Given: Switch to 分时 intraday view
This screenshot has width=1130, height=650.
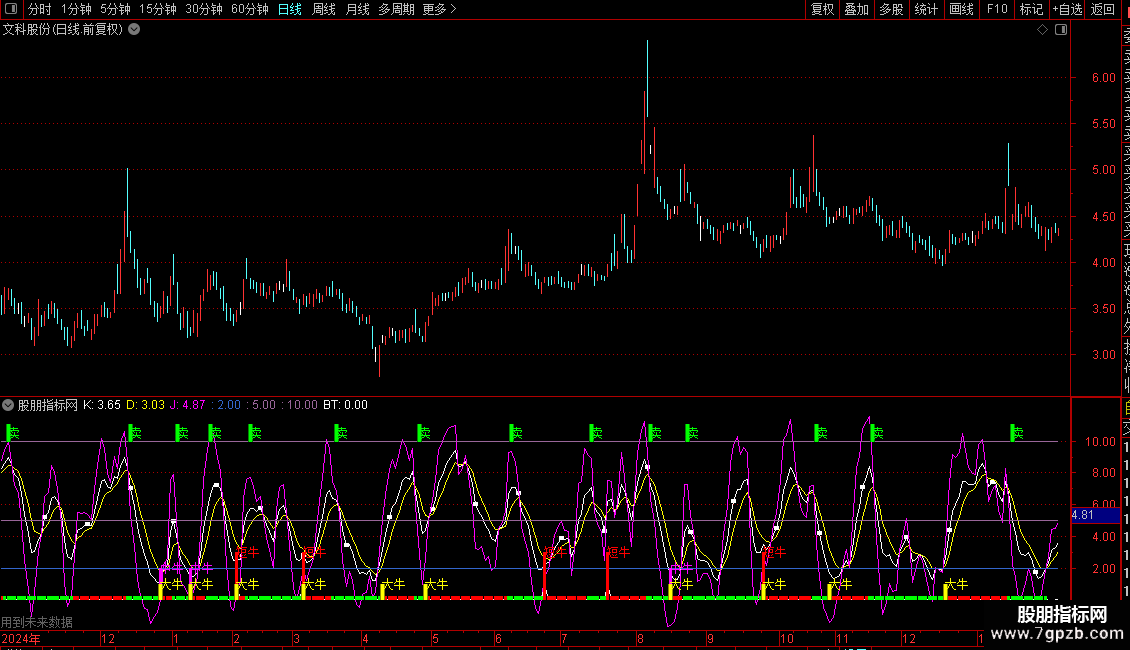Looking at the screenshot, I should (40, 9).
